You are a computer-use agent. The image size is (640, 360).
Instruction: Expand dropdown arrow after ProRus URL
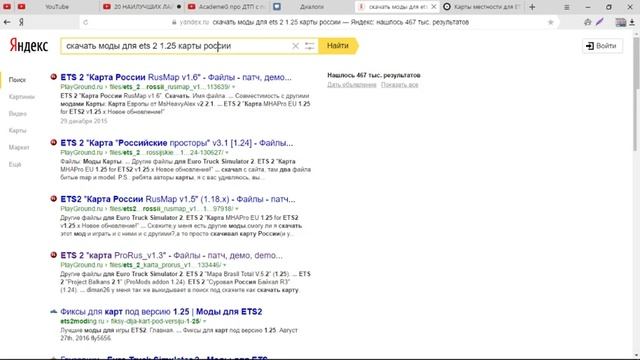point(224,265)
